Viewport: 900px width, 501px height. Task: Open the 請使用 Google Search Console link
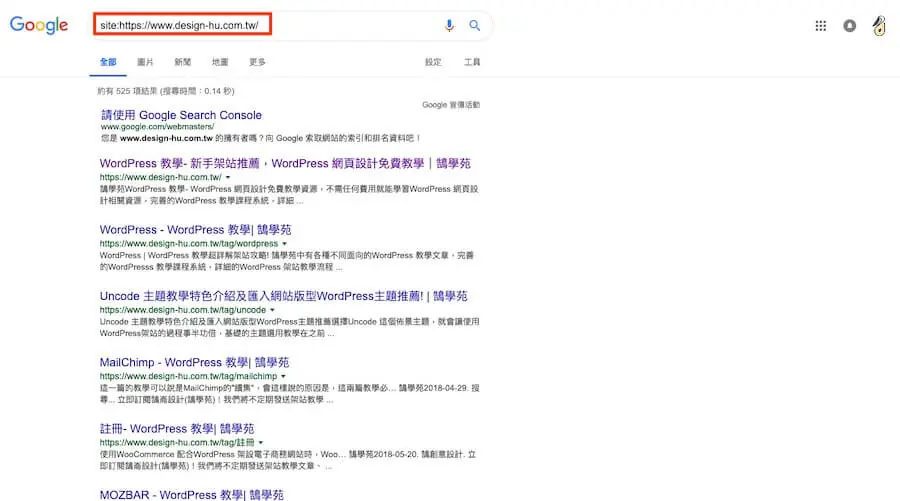(181, 115)
